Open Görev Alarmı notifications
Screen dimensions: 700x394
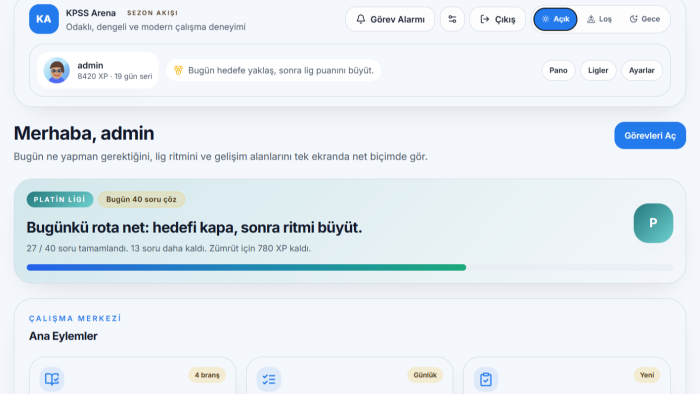[x=390, y=19]
